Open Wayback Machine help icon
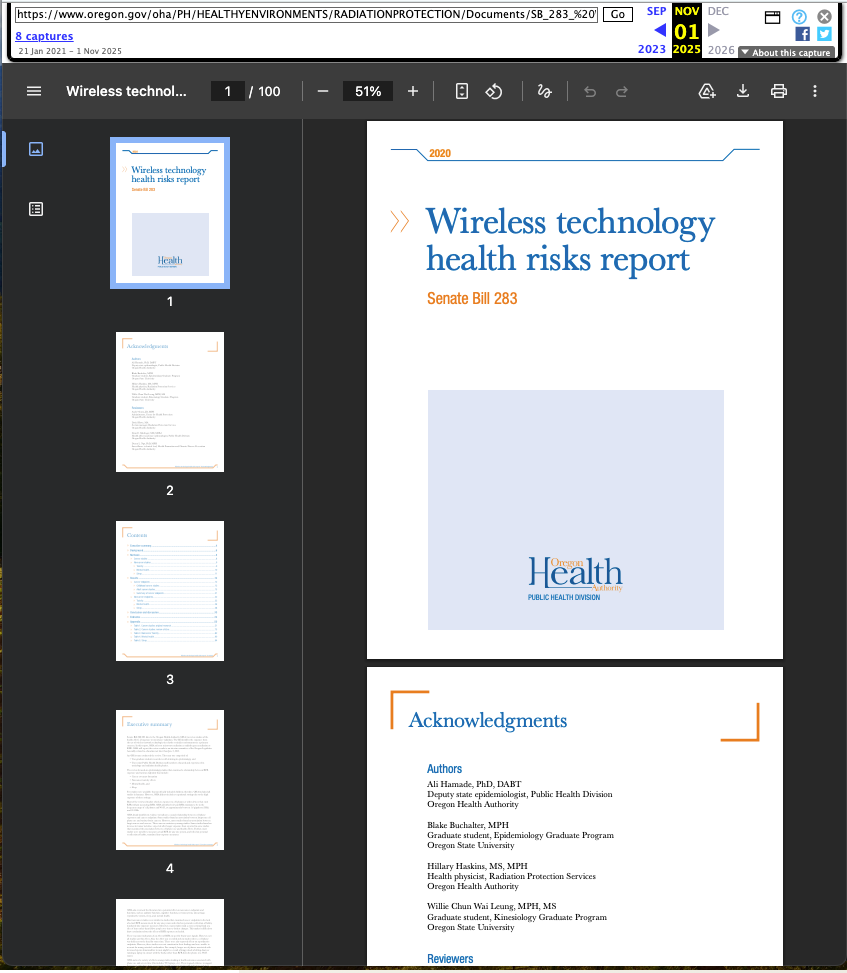 pos(799,17)
